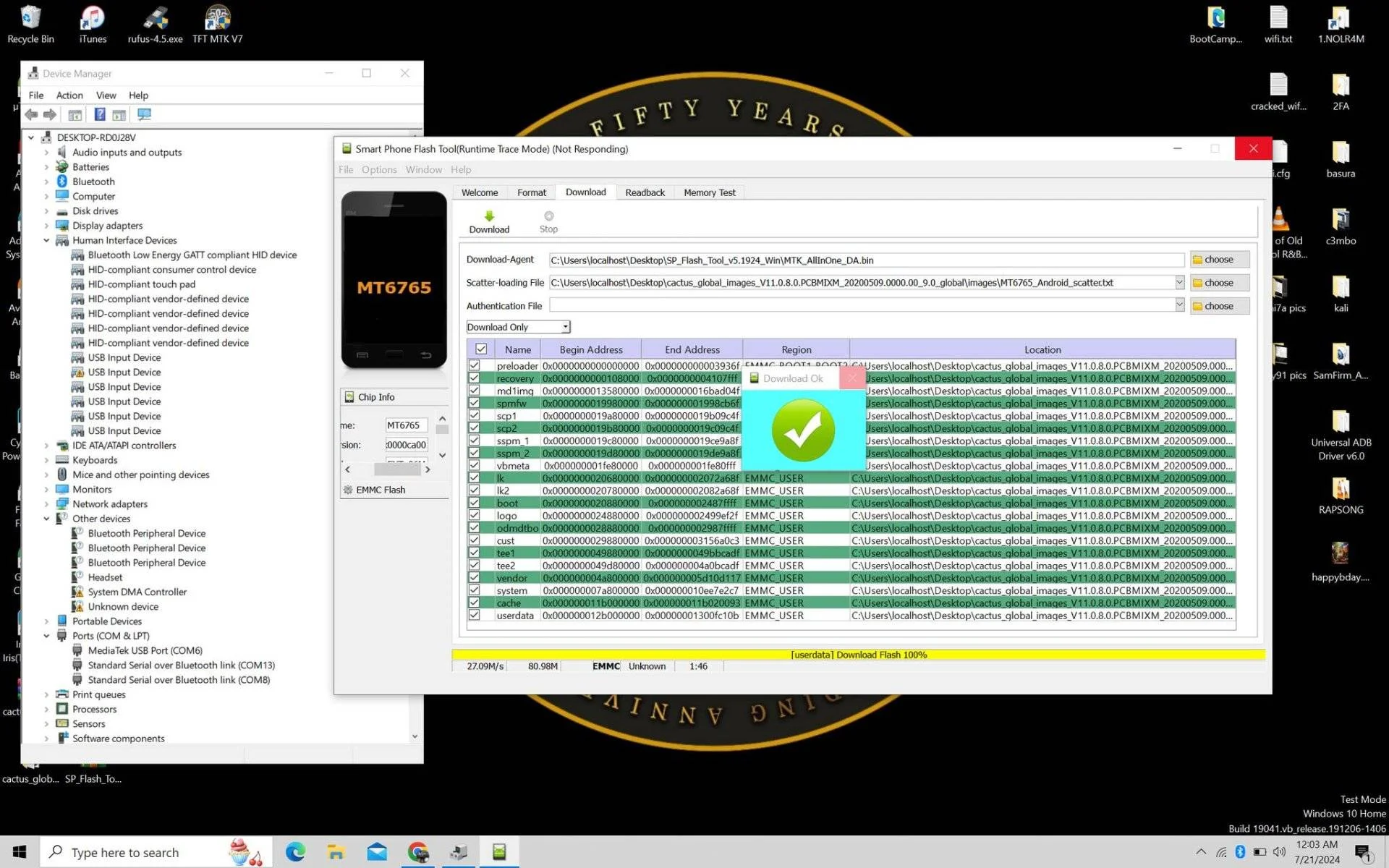Switch to the Welcome tab
The image size is (1389, 868).
pos(480,192)
